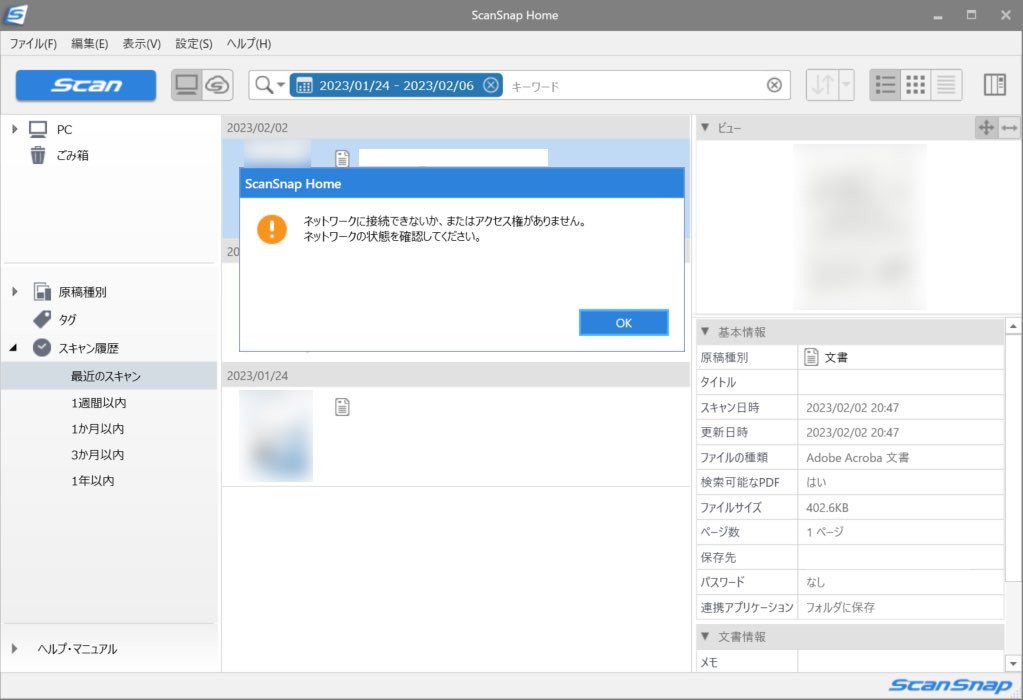The image size is (1023, 700).
Task: Click the パスワード value なし
Action: click(x=816, y=582)
